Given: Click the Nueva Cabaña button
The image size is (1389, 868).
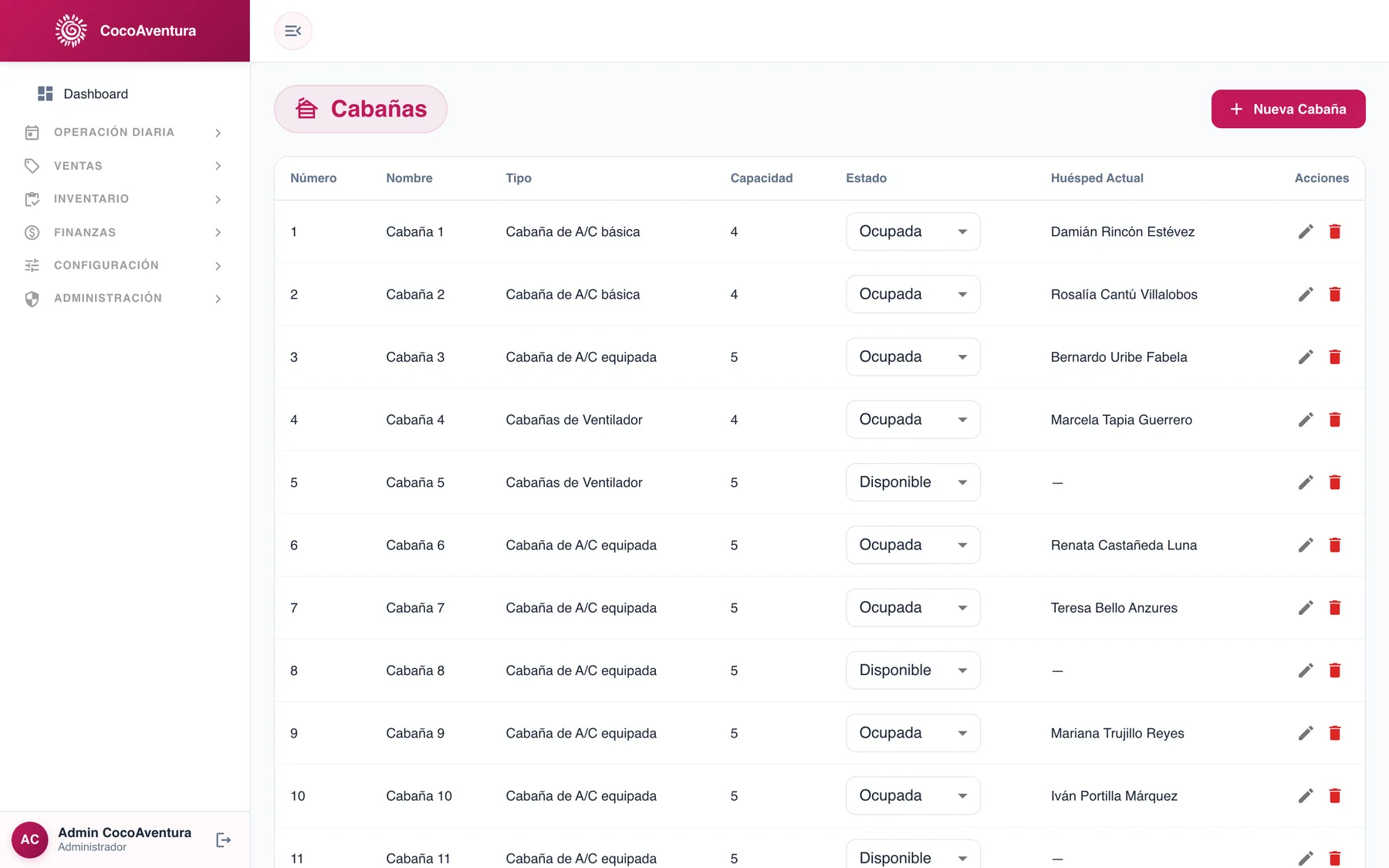Looking at the screenshot, I should click(1288, 109).
